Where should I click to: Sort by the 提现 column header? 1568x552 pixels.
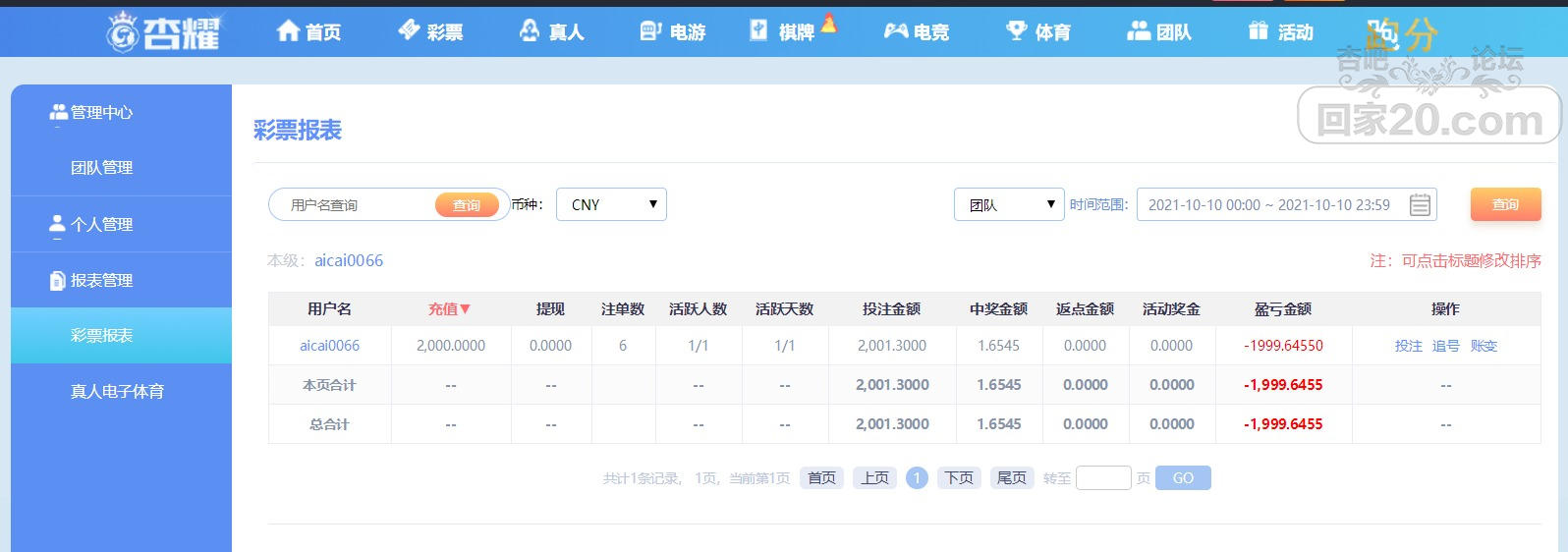tap(550, 308)
